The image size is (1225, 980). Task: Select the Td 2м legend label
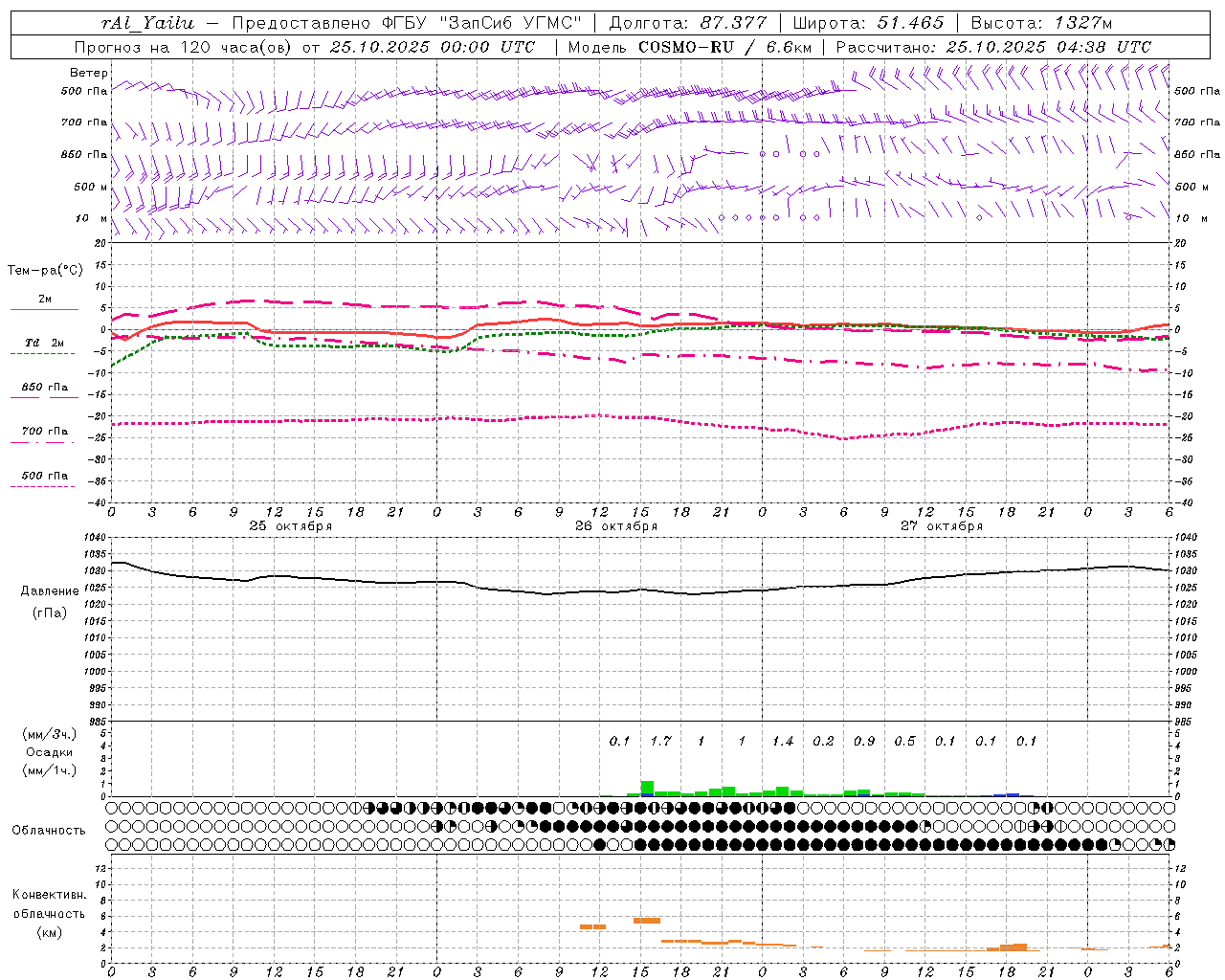pos(45,343)
